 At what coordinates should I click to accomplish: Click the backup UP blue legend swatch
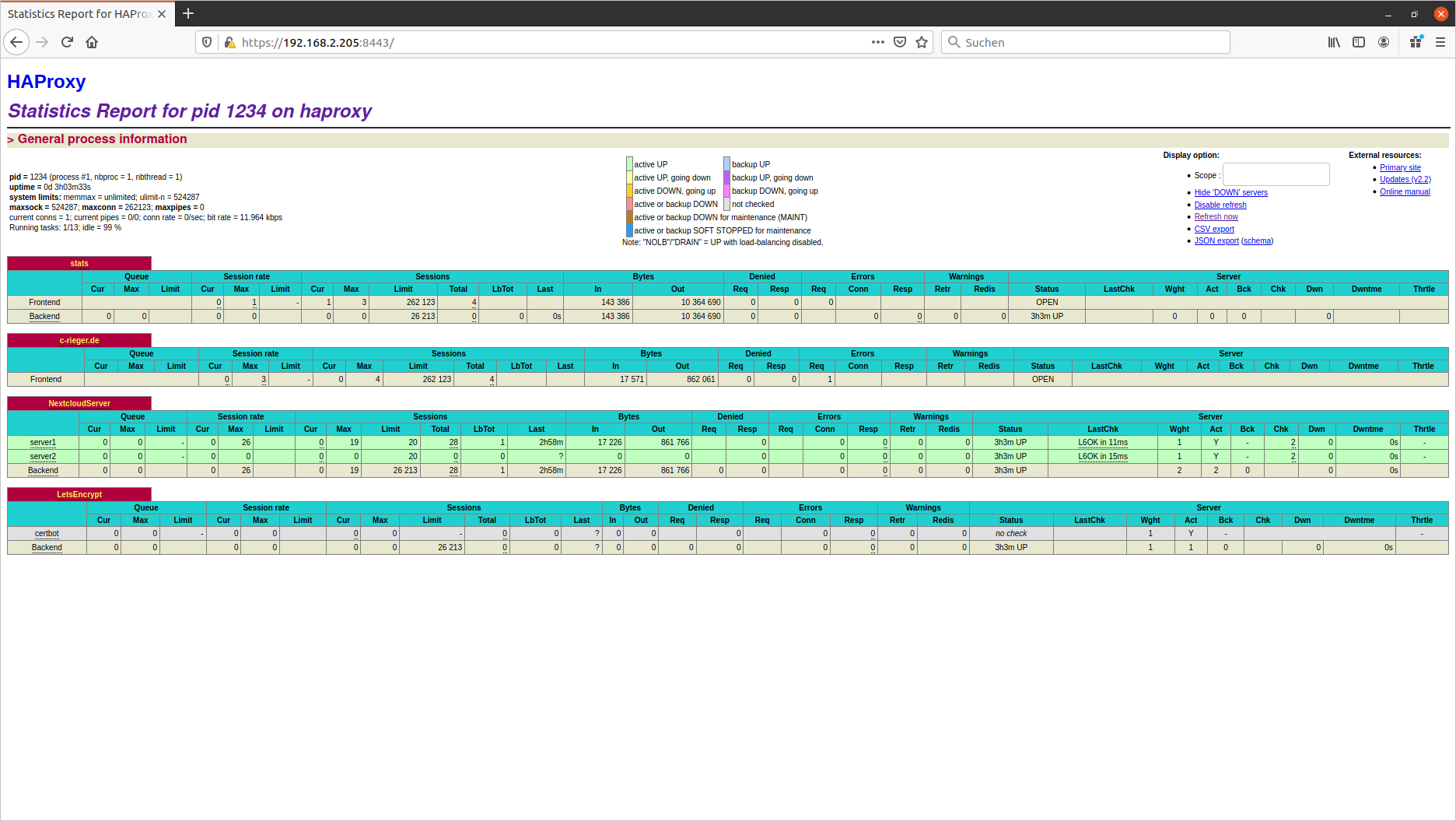(726, 164)
